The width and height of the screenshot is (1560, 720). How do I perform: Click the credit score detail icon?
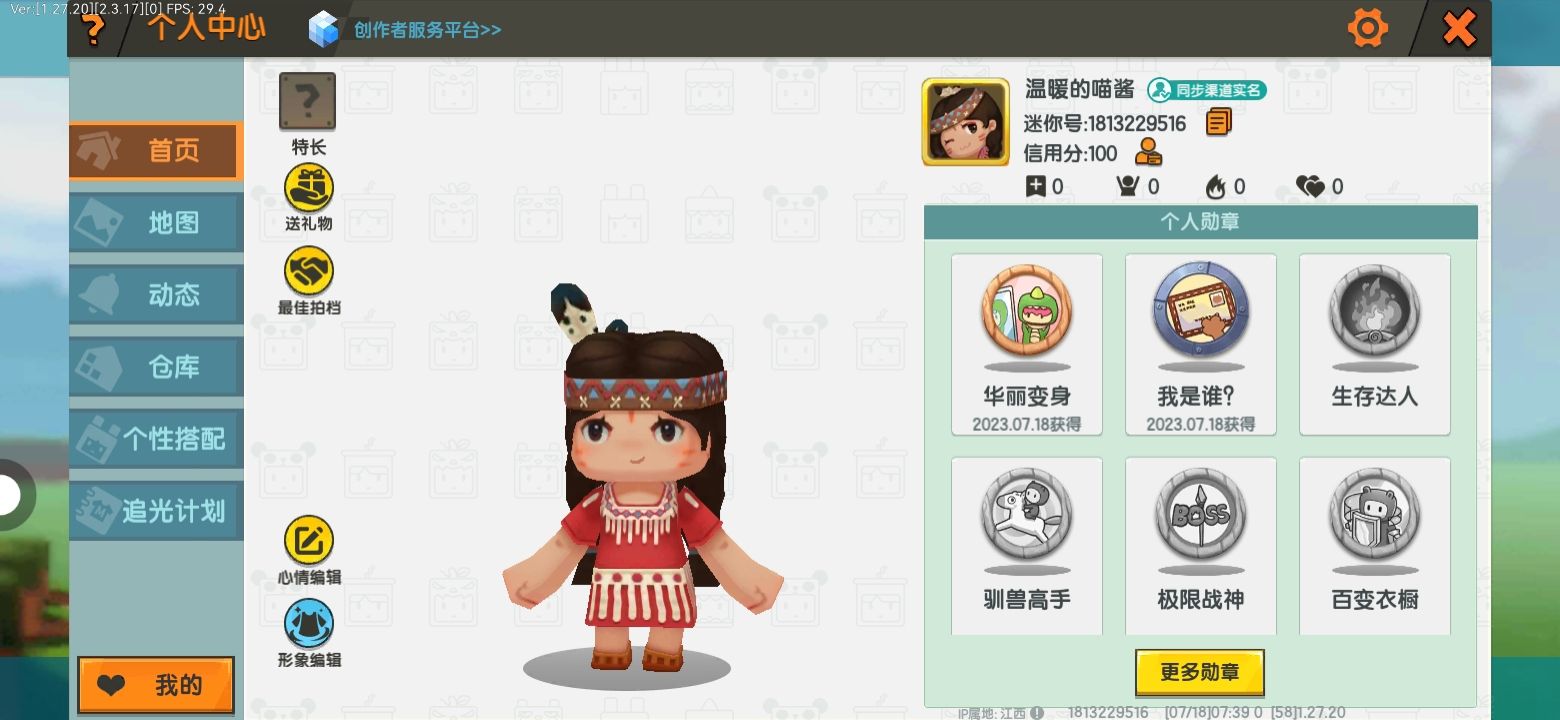(x=1148, y=153)
